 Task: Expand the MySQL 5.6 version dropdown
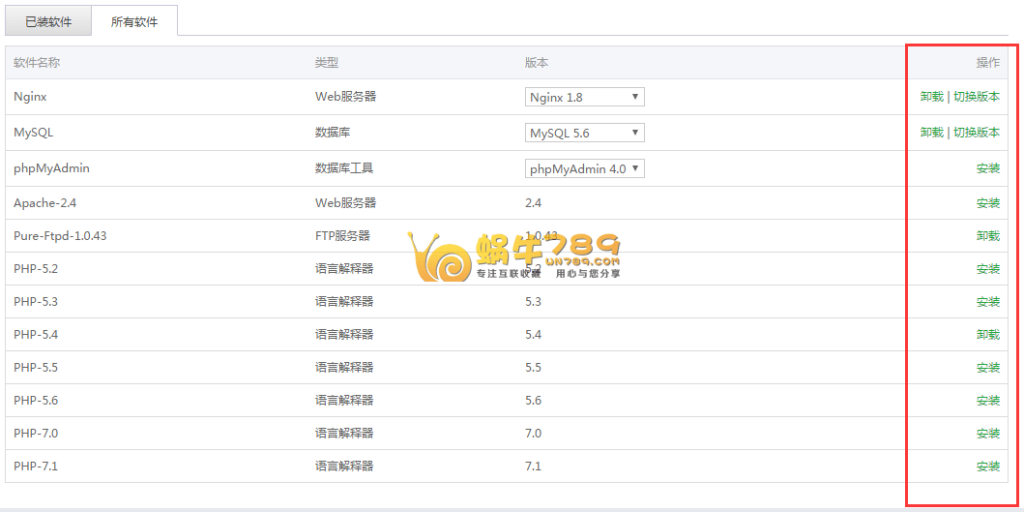point(584,133)
